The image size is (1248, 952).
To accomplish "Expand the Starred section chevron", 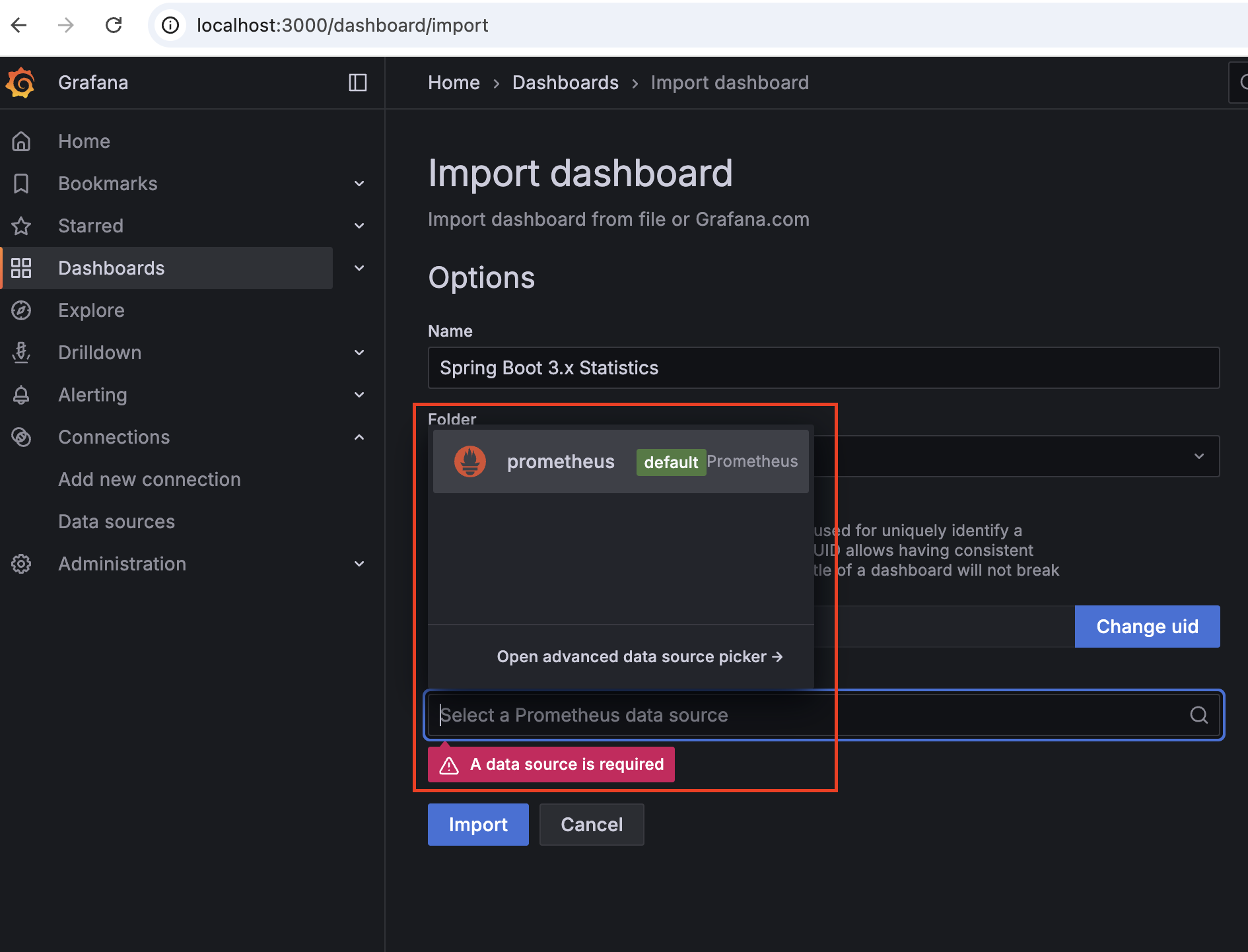I will point(359,226).
